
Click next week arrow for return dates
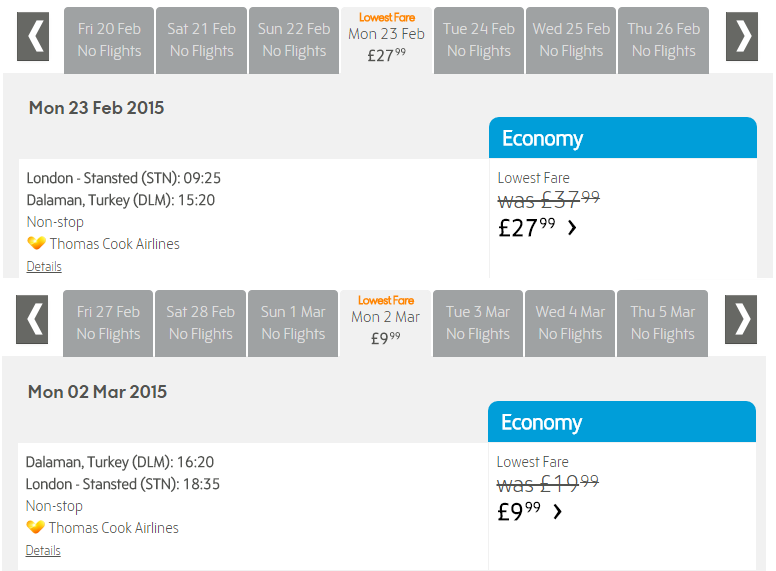[x=741, y=320]
